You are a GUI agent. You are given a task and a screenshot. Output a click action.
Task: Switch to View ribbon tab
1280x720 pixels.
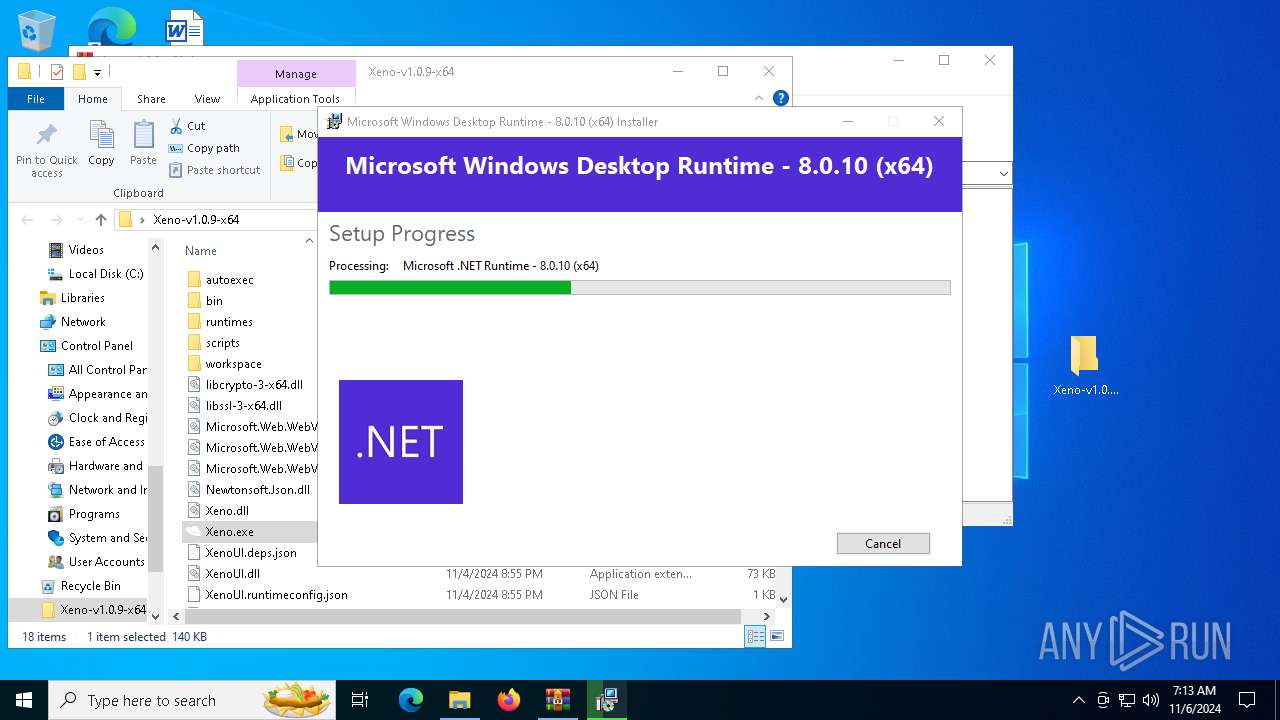pos(207,99)
